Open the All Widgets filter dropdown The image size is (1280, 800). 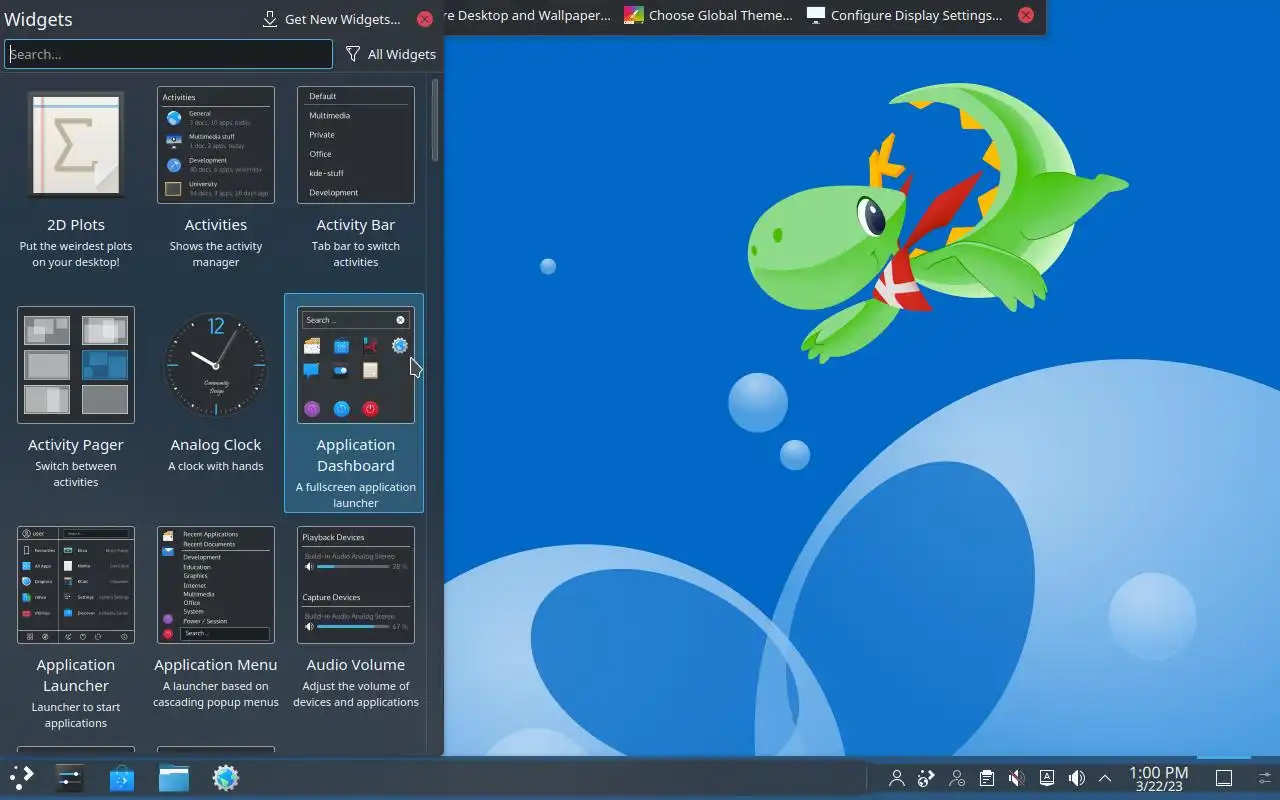[390, 54]
